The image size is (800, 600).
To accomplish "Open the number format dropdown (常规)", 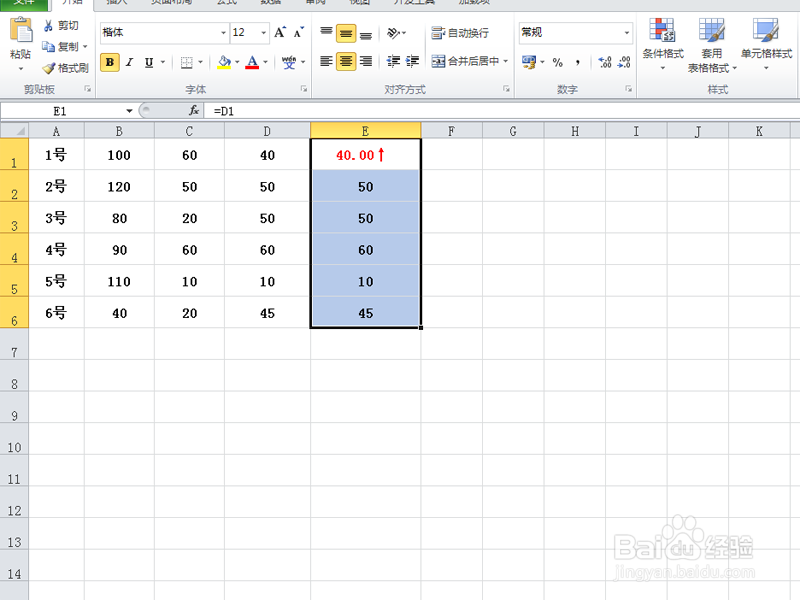I will click(627, 33).
